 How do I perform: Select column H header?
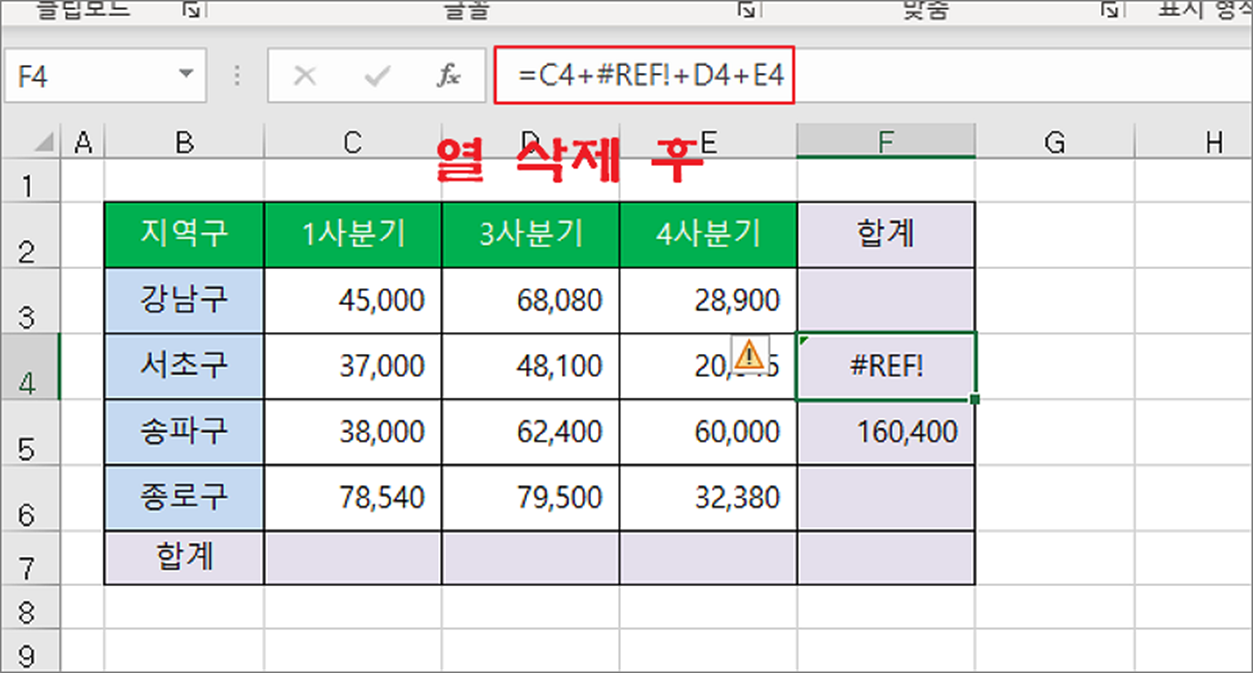(x=1193, y=144)
